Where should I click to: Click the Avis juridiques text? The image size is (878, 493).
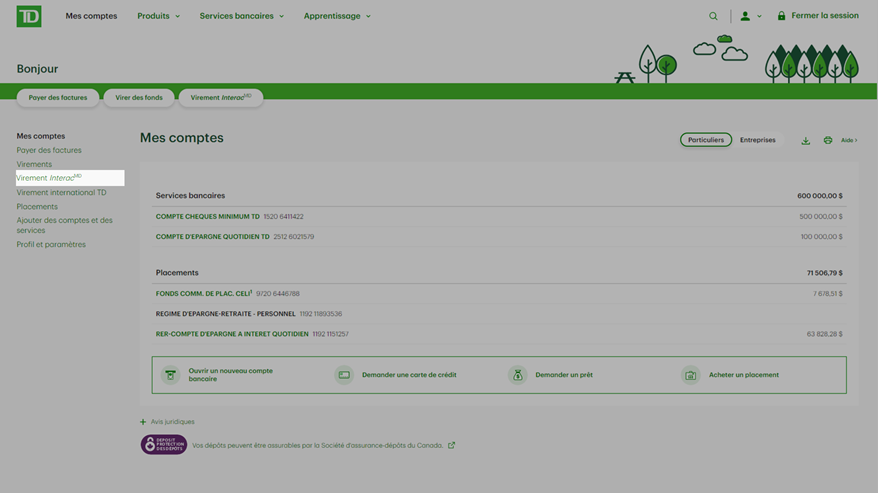tap(172, 422)
